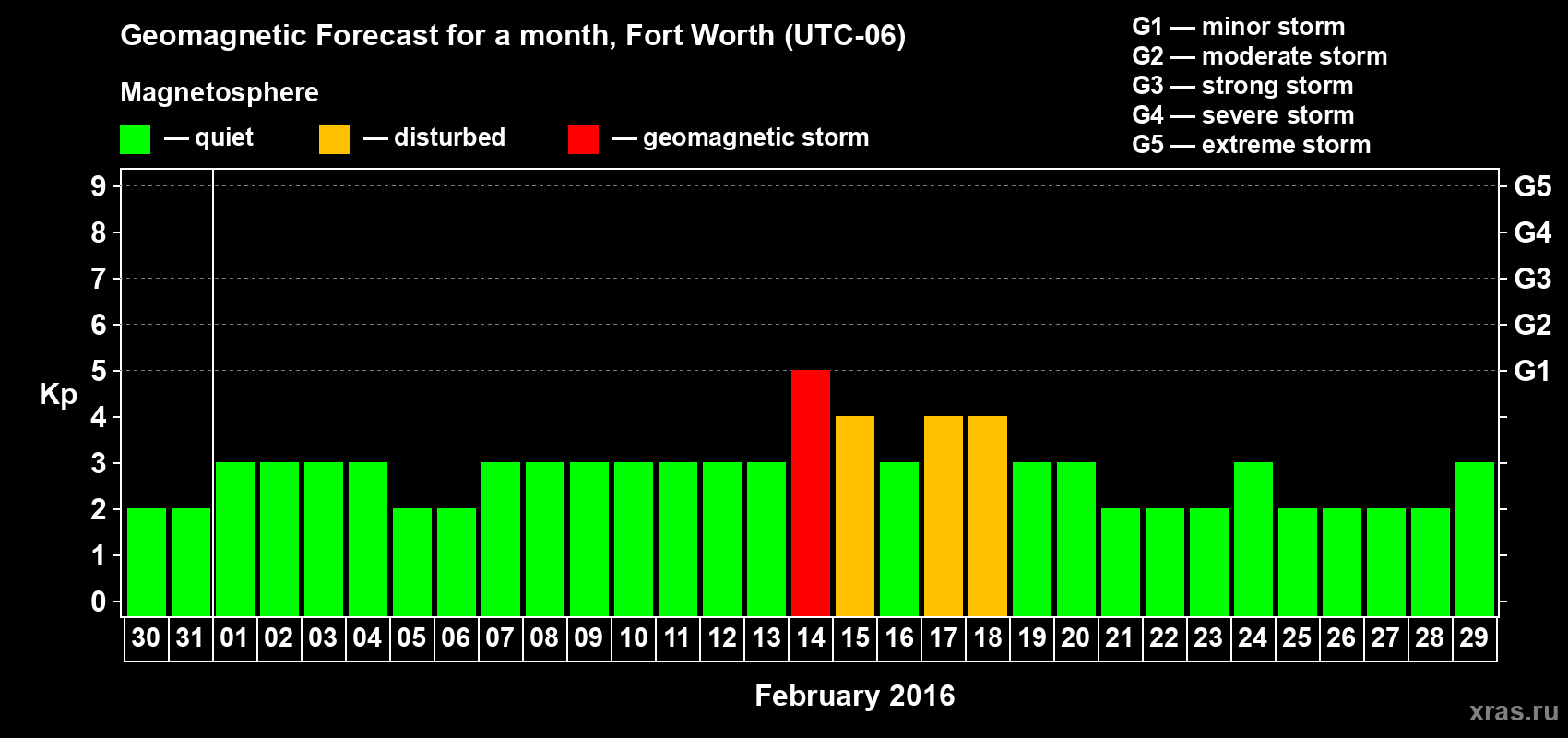This screenshot has height=738, width=1568.
Task: Click the 'G5' right axis label
Action: 1533,186
